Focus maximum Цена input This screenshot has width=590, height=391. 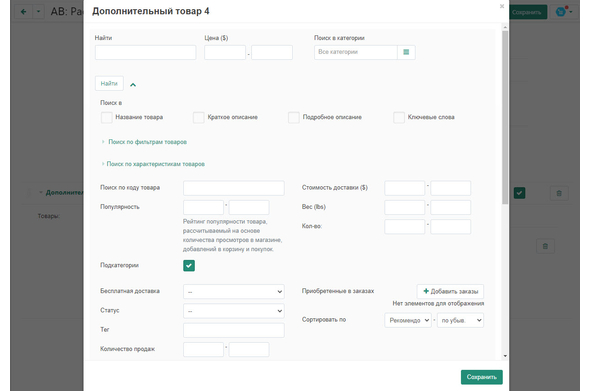pos(272,52)
